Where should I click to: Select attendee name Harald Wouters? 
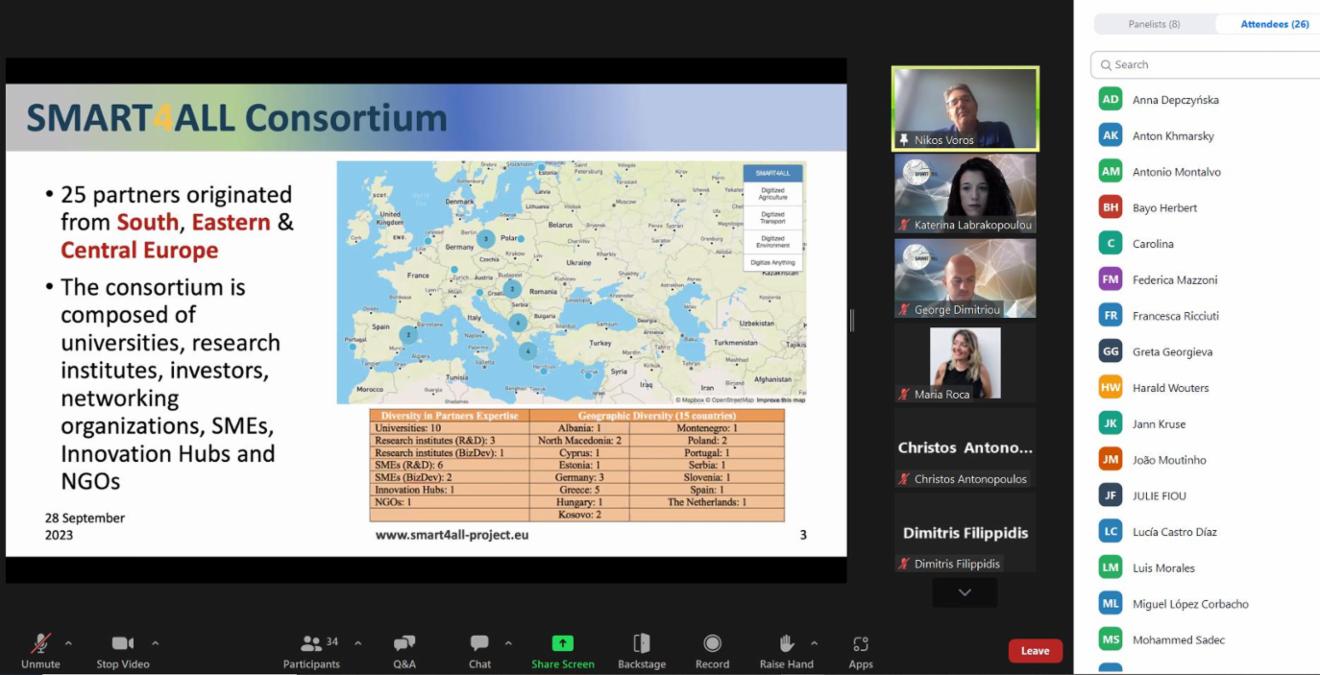(x=1170, y=388)
